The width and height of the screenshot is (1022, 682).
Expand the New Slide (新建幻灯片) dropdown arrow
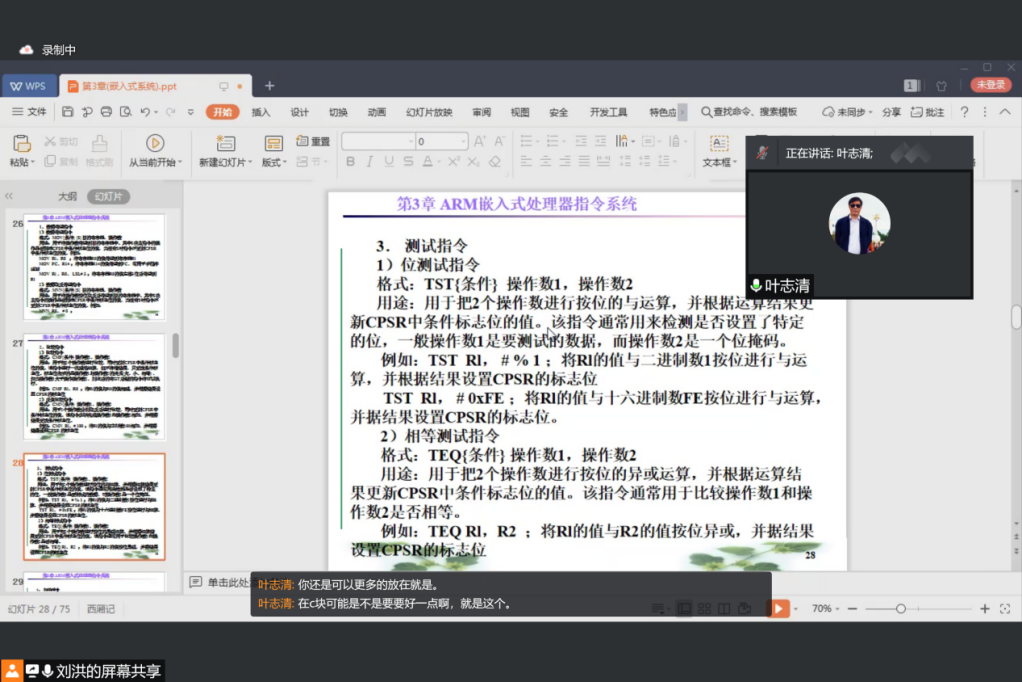(250, 162)
